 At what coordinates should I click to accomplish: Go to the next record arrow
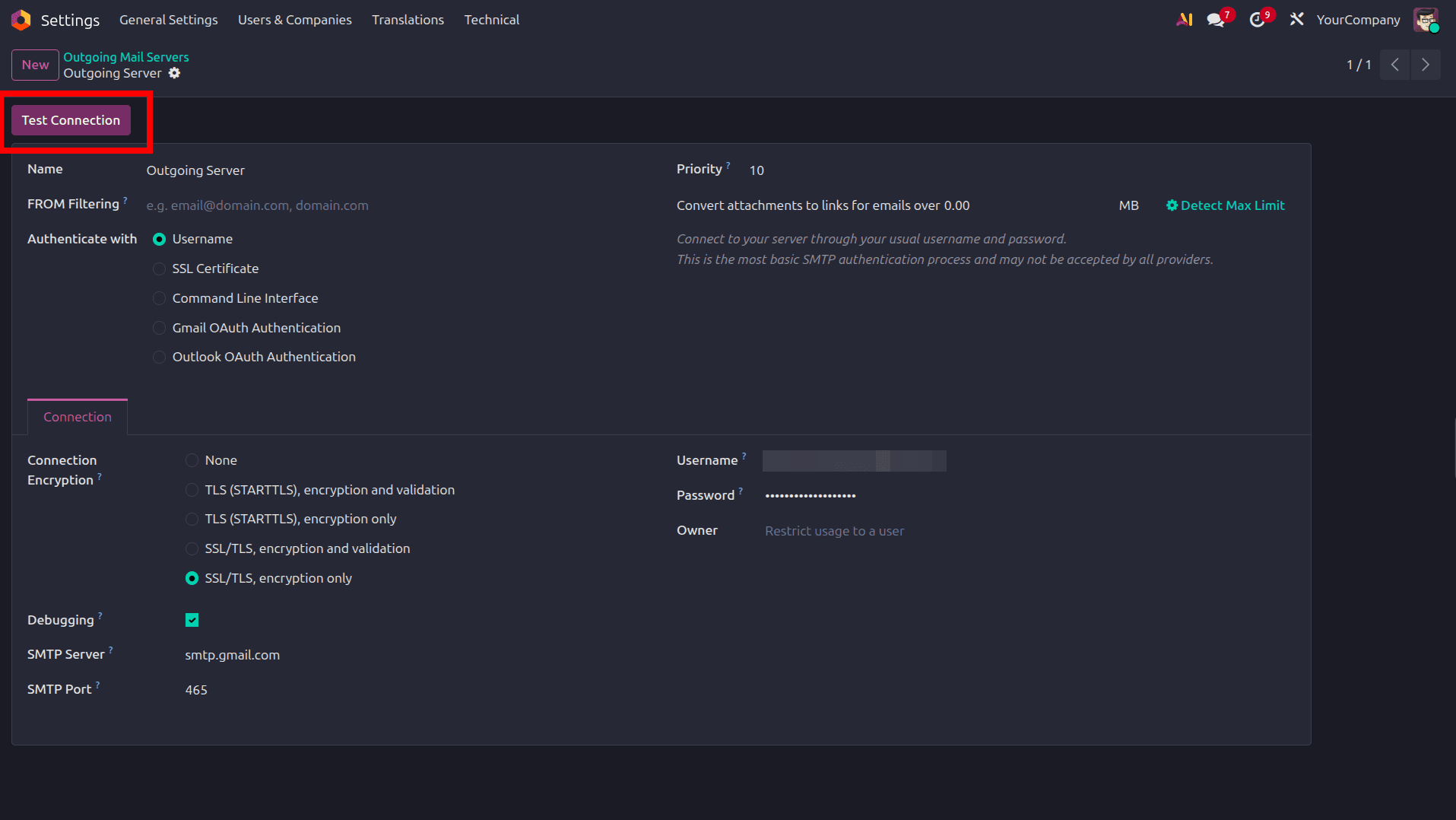(x=1425, y=65)
